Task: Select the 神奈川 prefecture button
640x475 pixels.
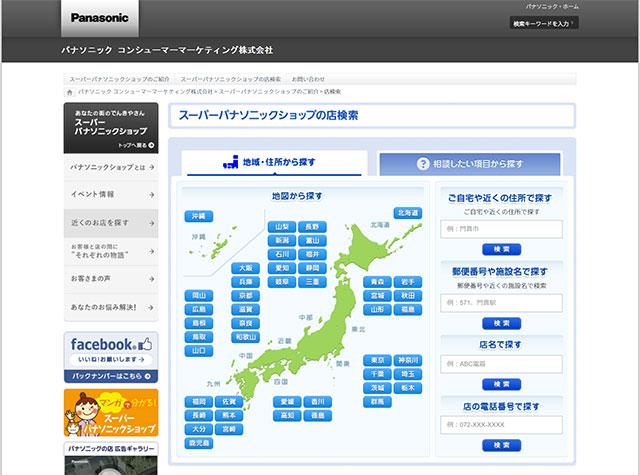Action: (x=408, y=360)
